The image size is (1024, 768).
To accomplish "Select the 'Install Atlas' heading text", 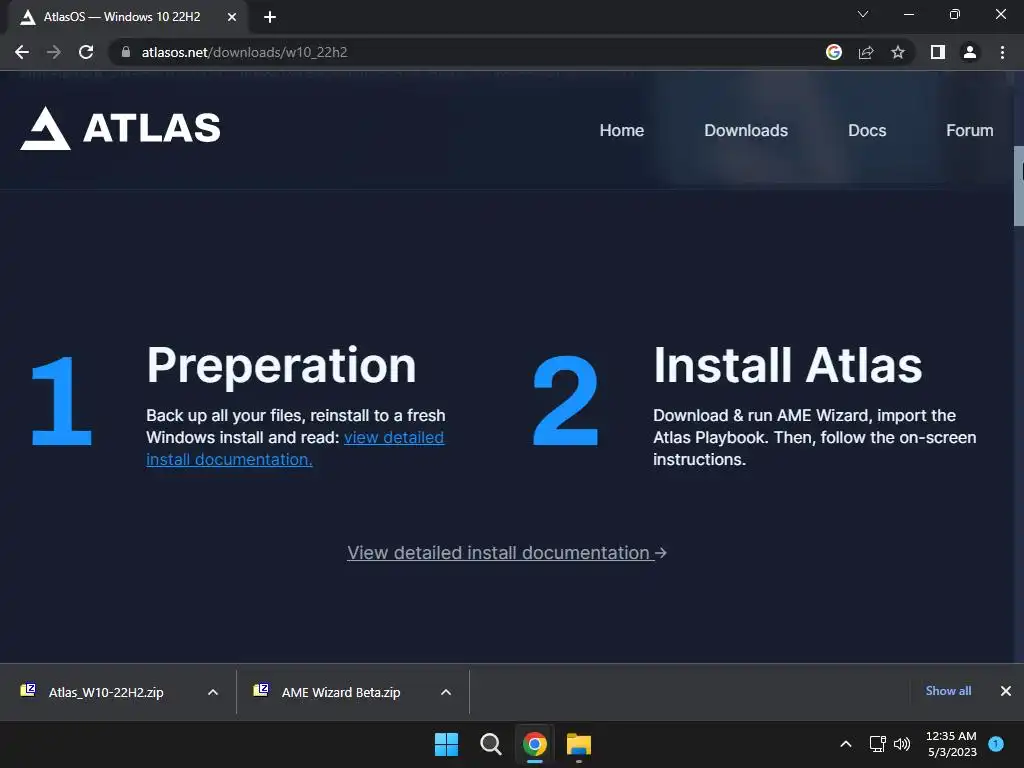I will pos(788,365).
